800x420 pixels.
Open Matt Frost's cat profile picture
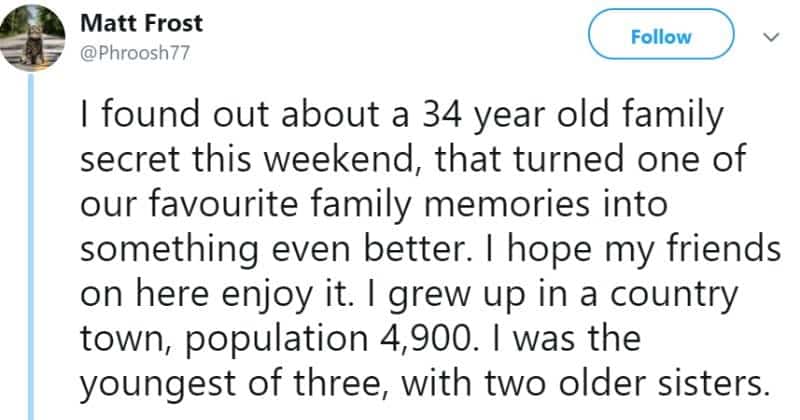[x=33, y=38]
